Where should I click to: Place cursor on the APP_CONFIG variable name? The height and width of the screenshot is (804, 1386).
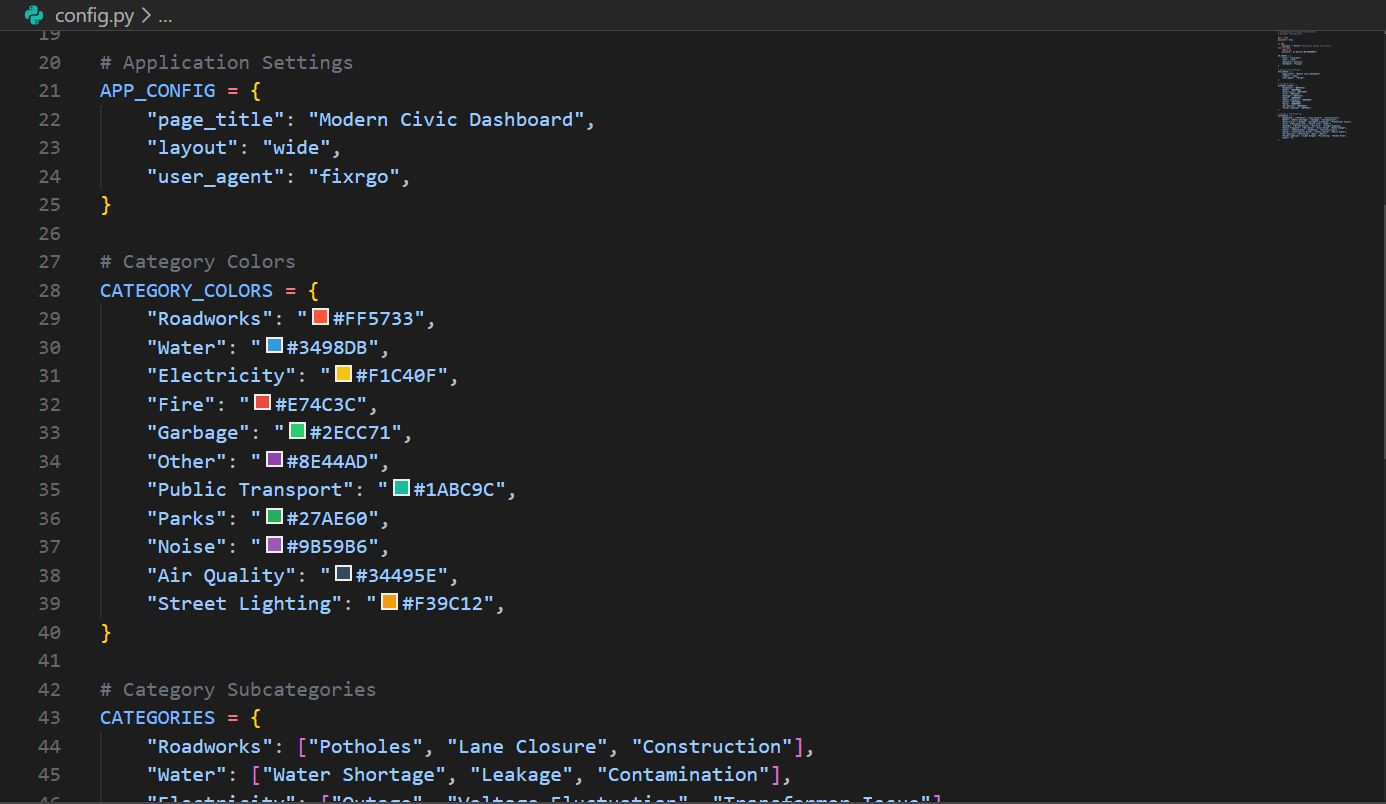tap(157, 91)
